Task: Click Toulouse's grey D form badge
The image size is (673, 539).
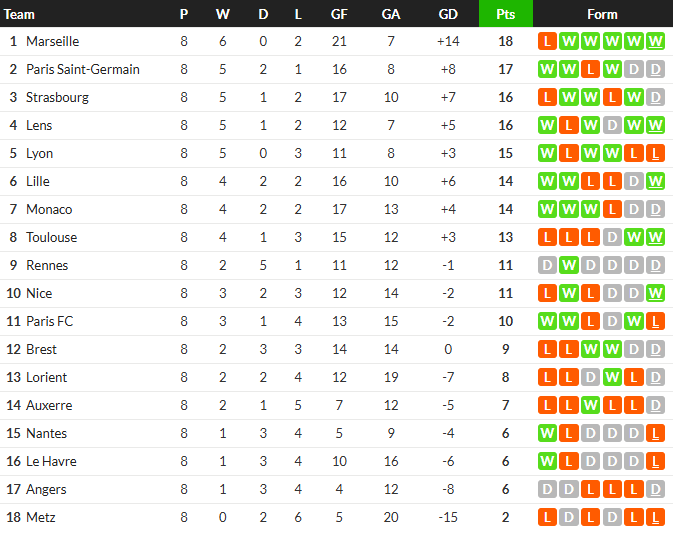Action: point(612,237)
